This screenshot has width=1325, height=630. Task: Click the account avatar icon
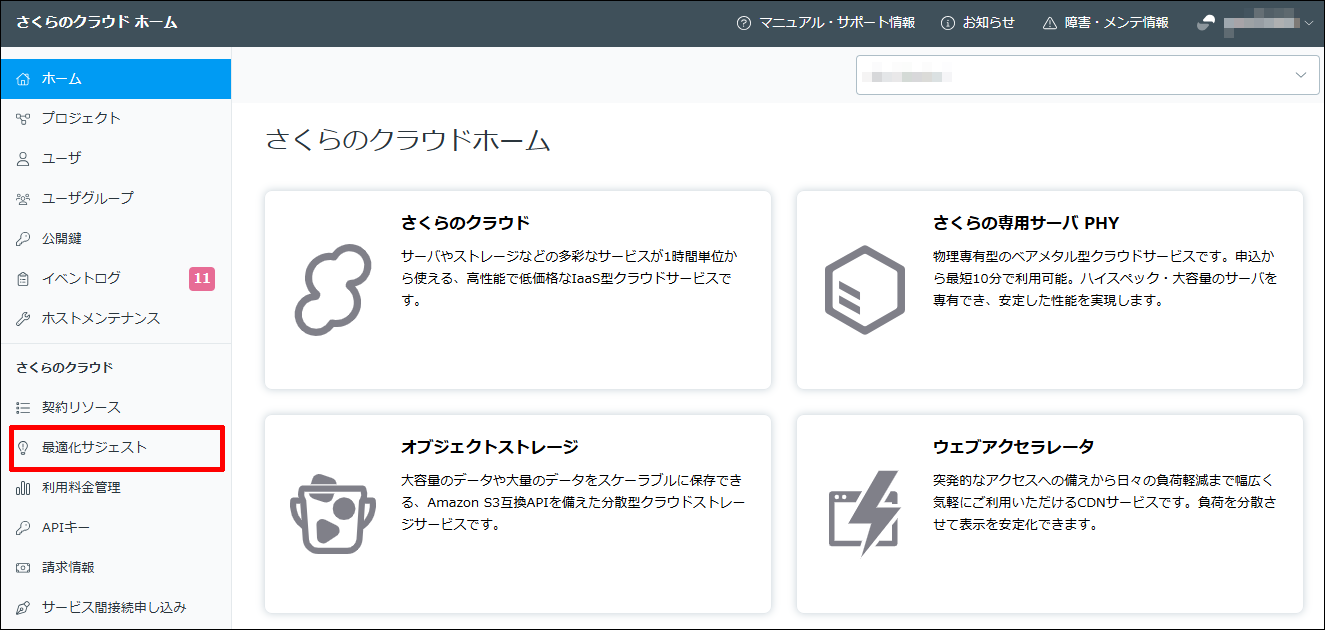click(1206, 22)
